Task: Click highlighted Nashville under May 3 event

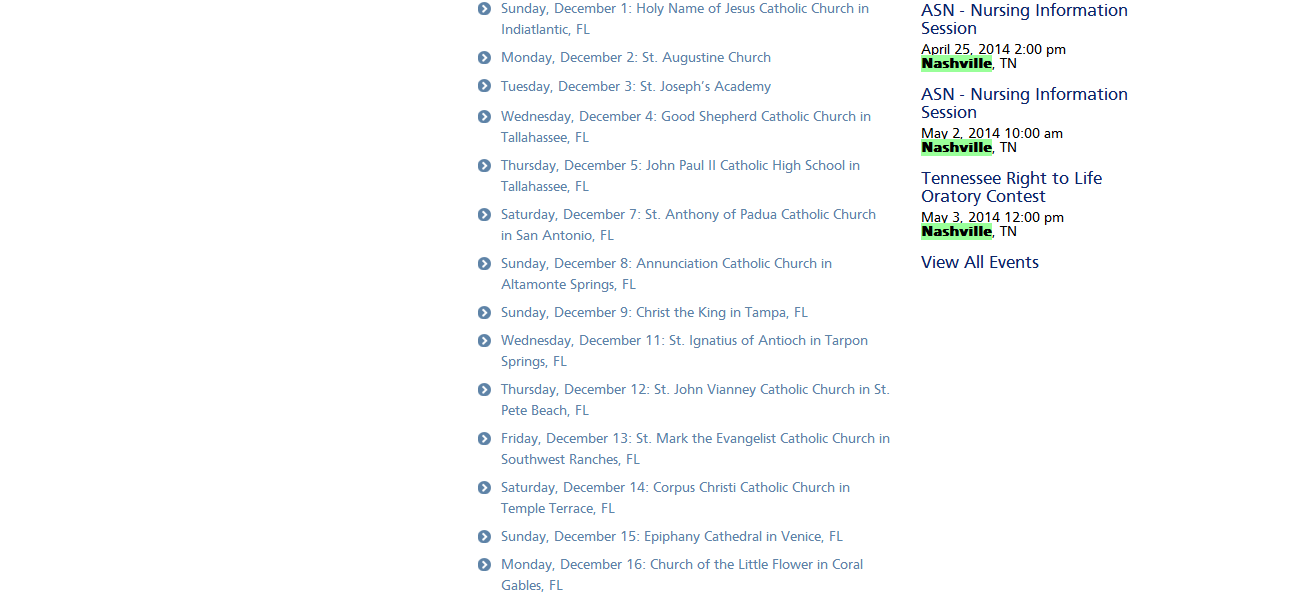Action: click(956, 231)
